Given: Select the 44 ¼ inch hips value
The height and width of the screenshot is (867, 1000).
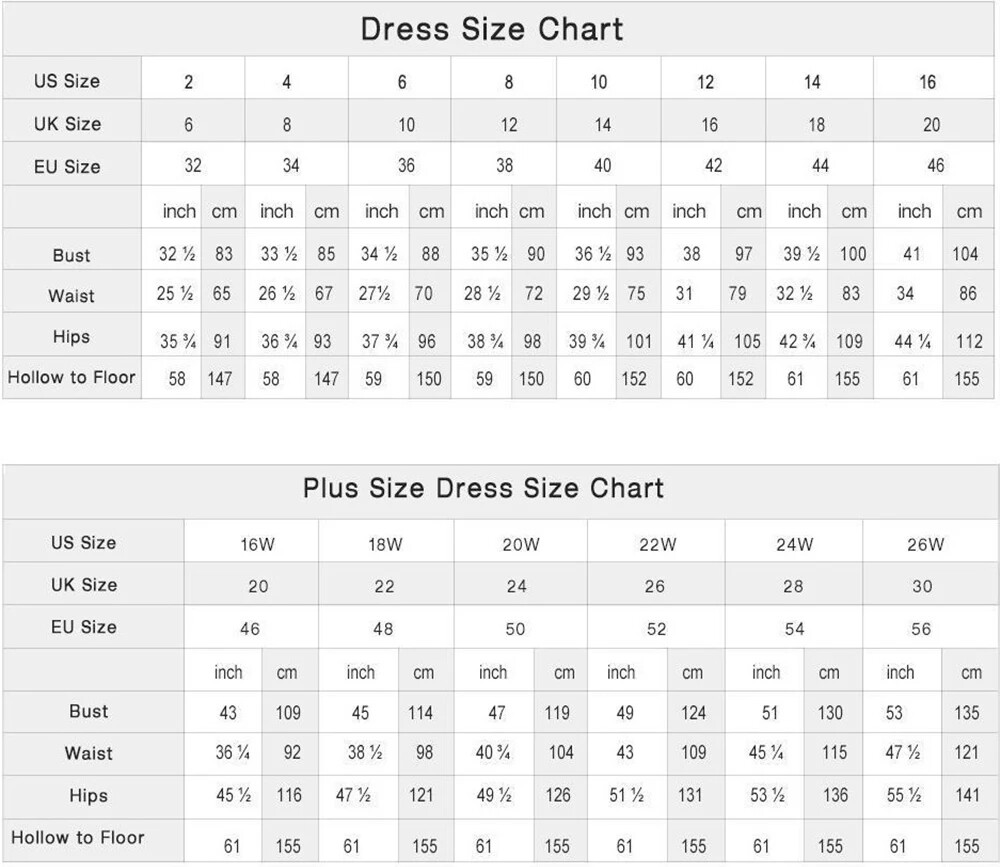Looking at the screenshot, I should coord(914,342).
